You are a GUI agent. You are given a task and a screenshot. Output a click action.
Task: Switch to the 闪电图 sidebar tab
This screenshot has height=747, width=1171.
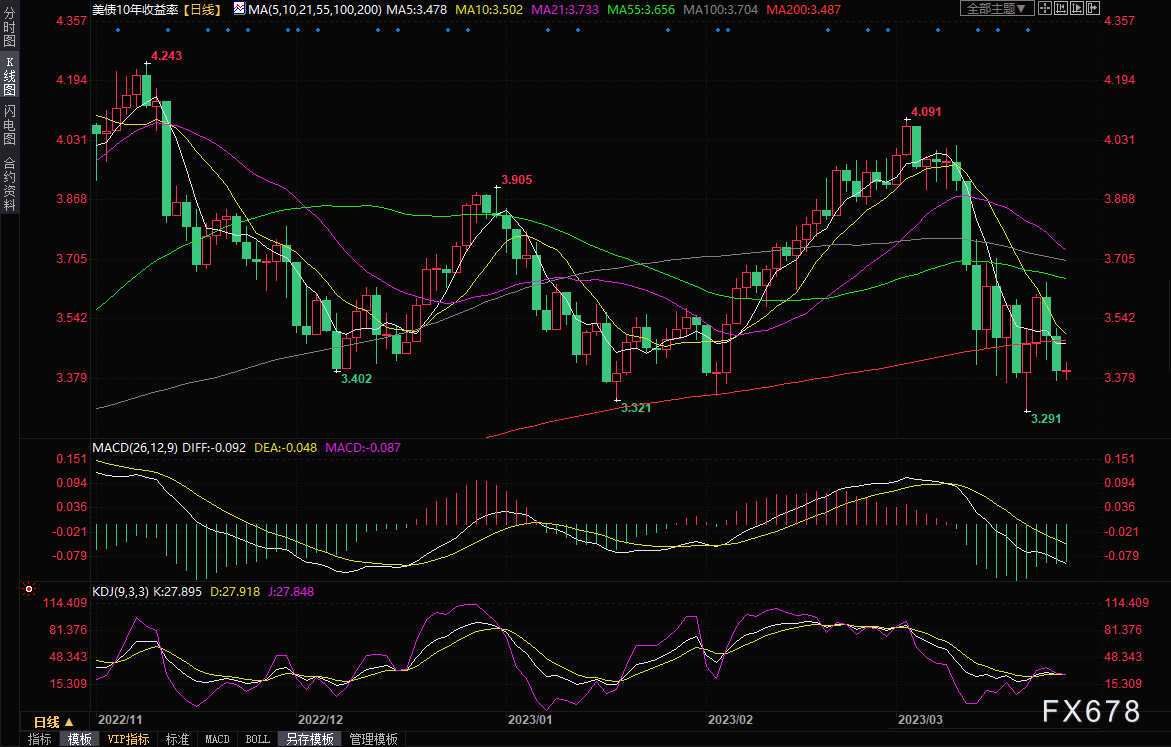10,124
